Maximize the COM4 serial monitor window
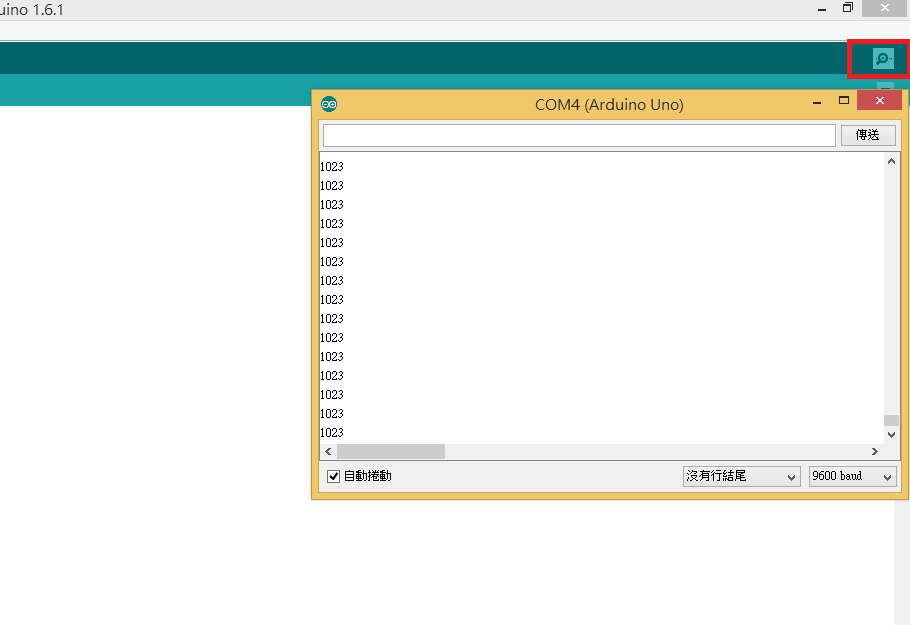Viewport: 910px width, 625px height. pyautogui.click(x=844, y=100)
